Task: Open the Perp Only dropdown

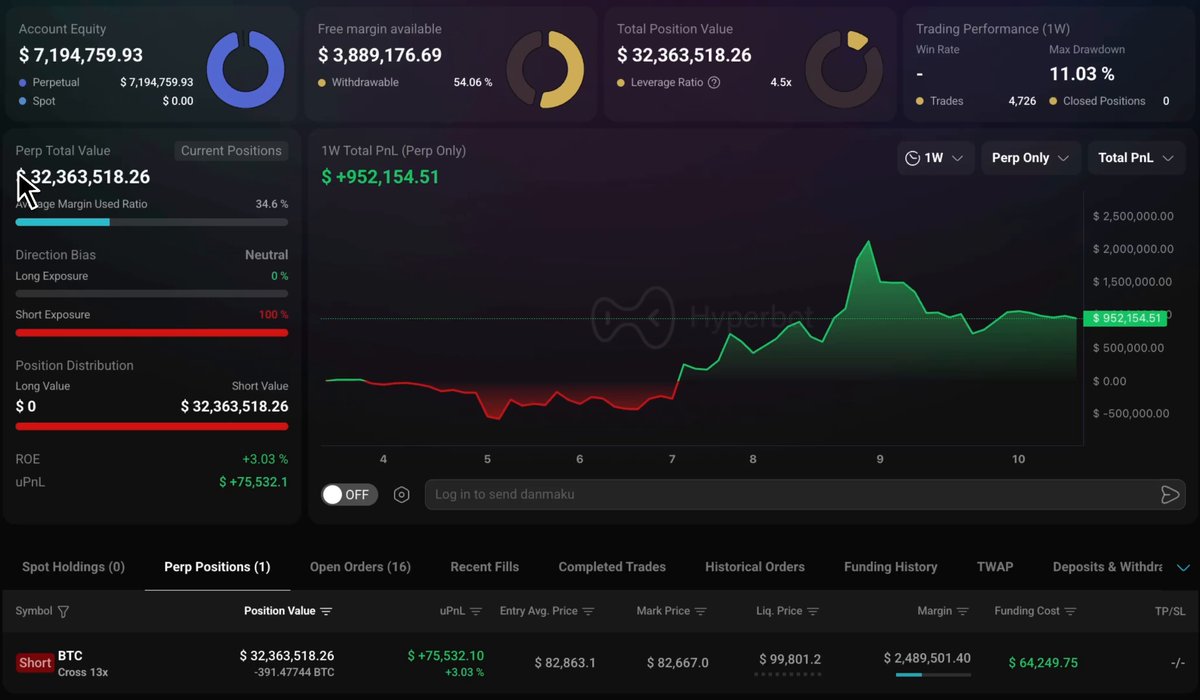Action: (1030, 158)
